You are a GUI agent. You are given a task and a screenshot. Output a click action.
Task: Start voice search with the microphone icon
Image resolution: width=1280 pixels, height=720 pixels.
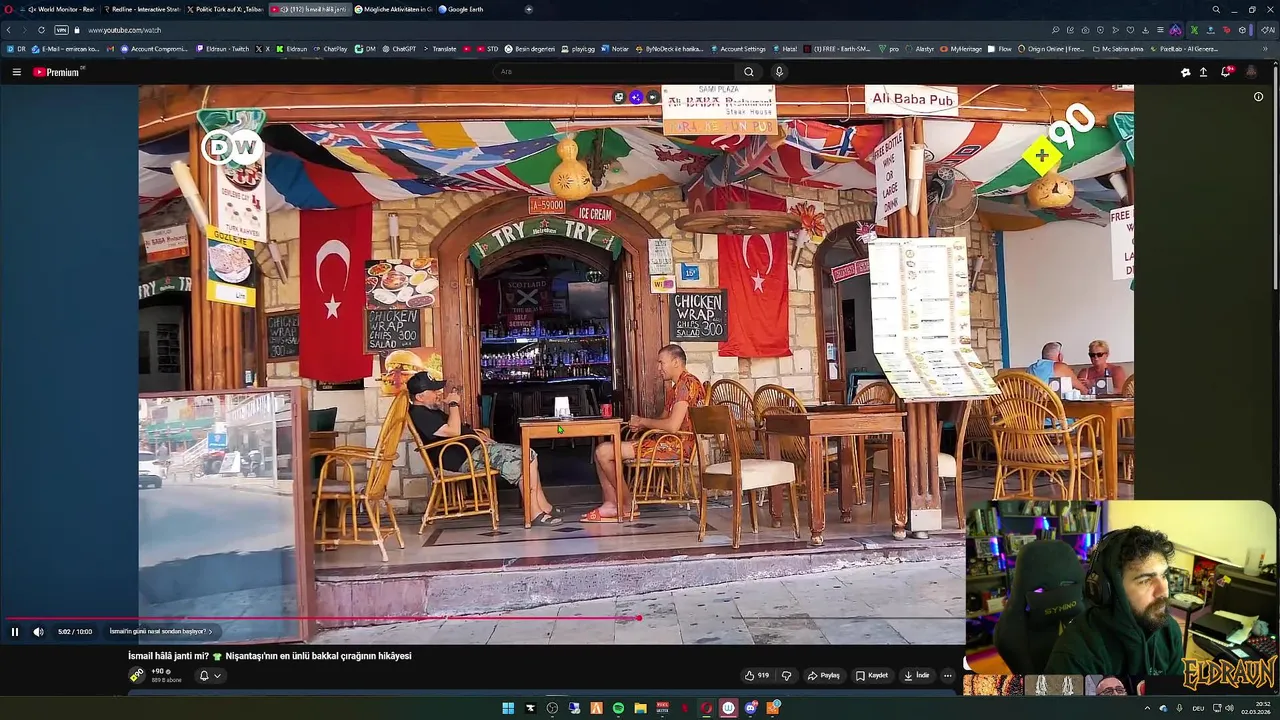coord(779,72)
